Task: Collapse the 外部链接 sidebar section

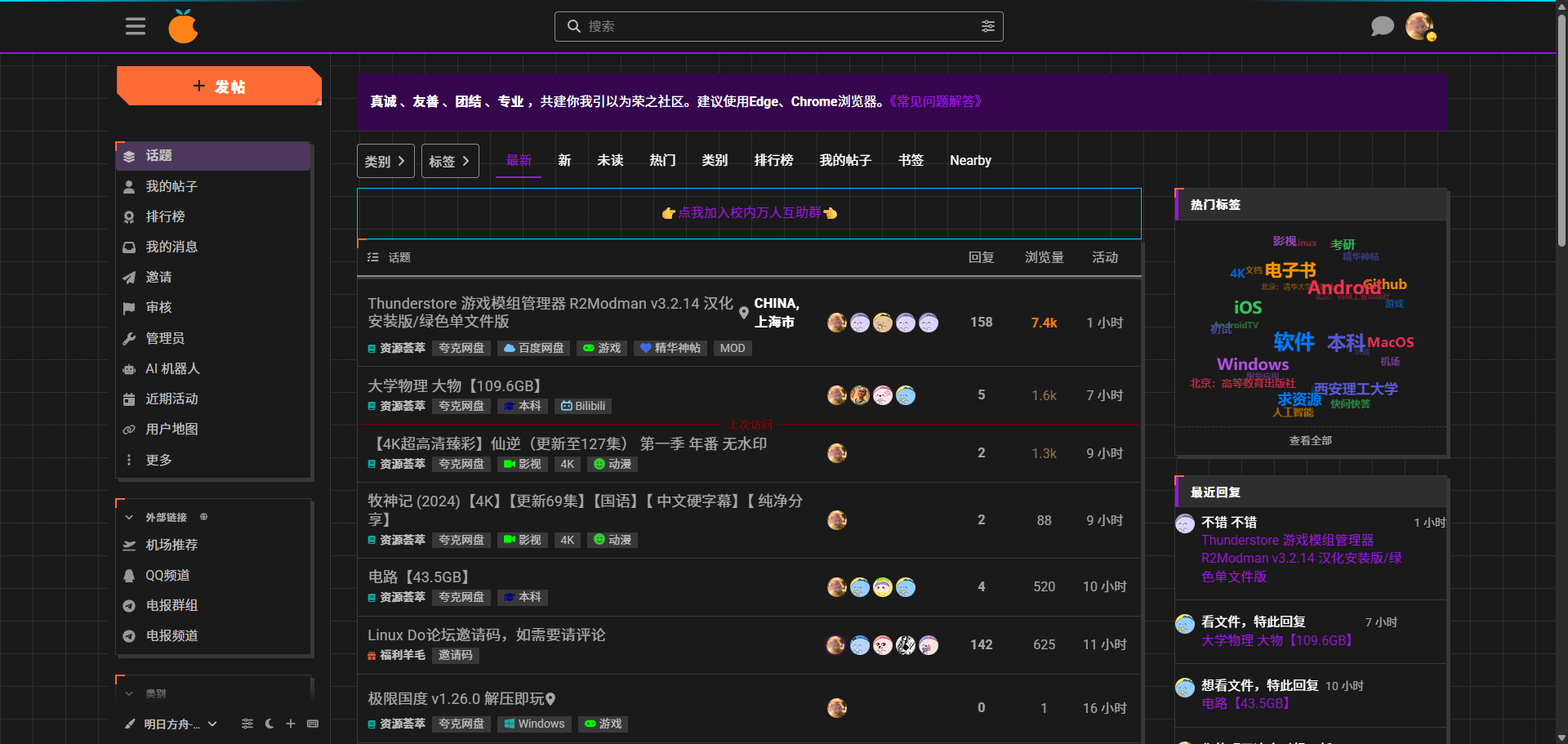Action: point(129,517)
